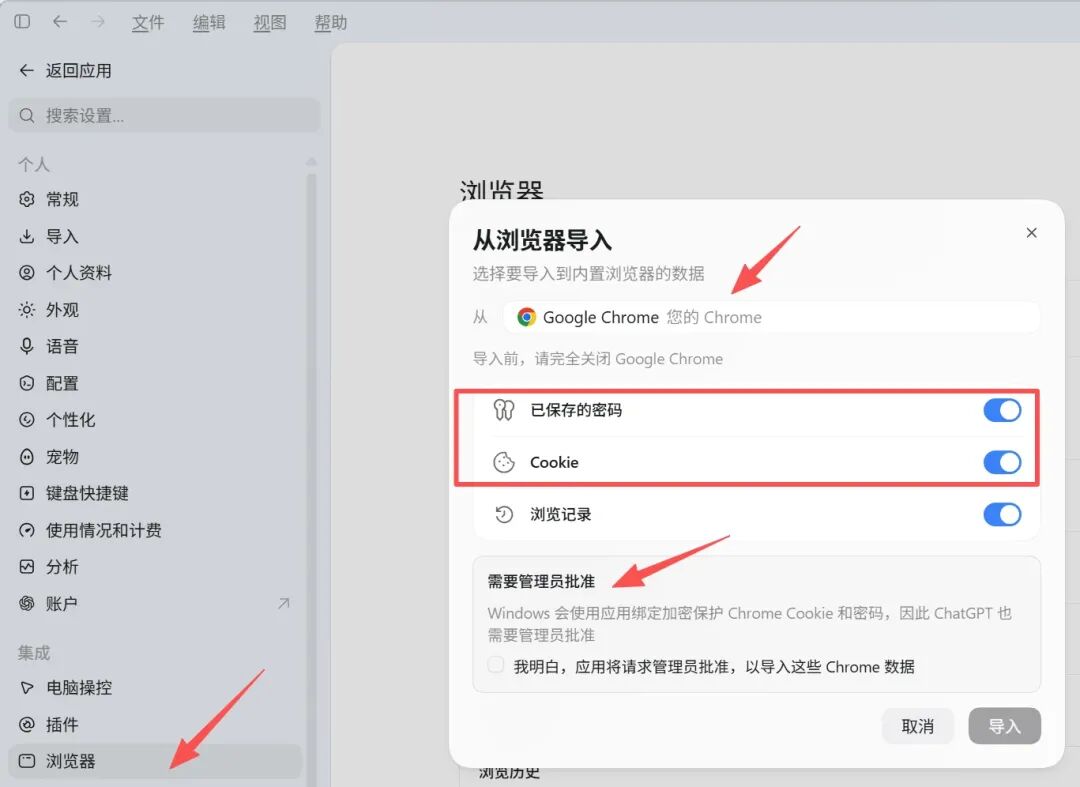Click the saved passwords key icon
Screen dimensions: 1080x787
tap(503, 410)
